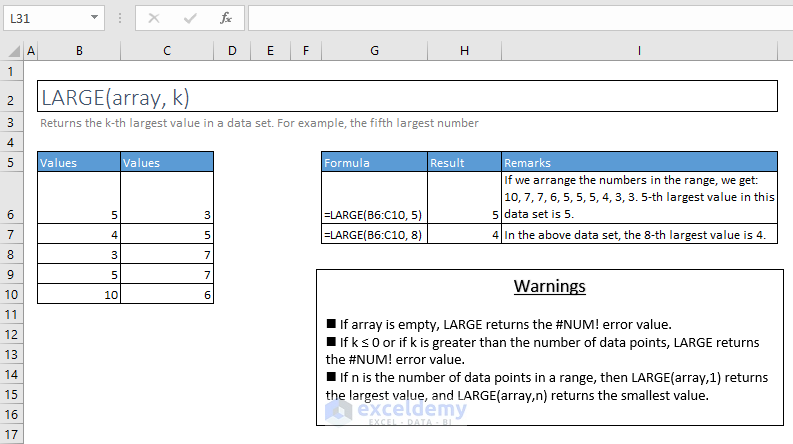Click the title cell 'LARGE(array, k)'

(407, 96)
